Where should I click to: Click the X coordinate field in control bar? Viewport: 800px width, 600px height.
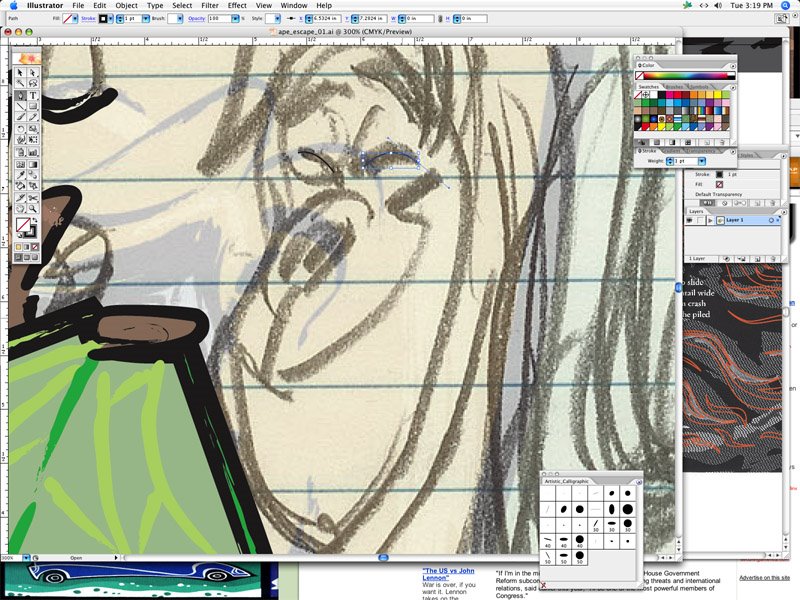pyautogui.click(x=327, y=19)
